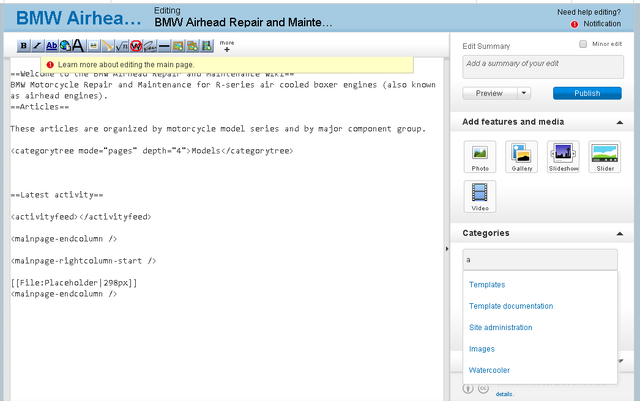Place cursor in the activityfeed tag line
The height and width of the screenshot is (401, 640).
click(x=81, y=217)
